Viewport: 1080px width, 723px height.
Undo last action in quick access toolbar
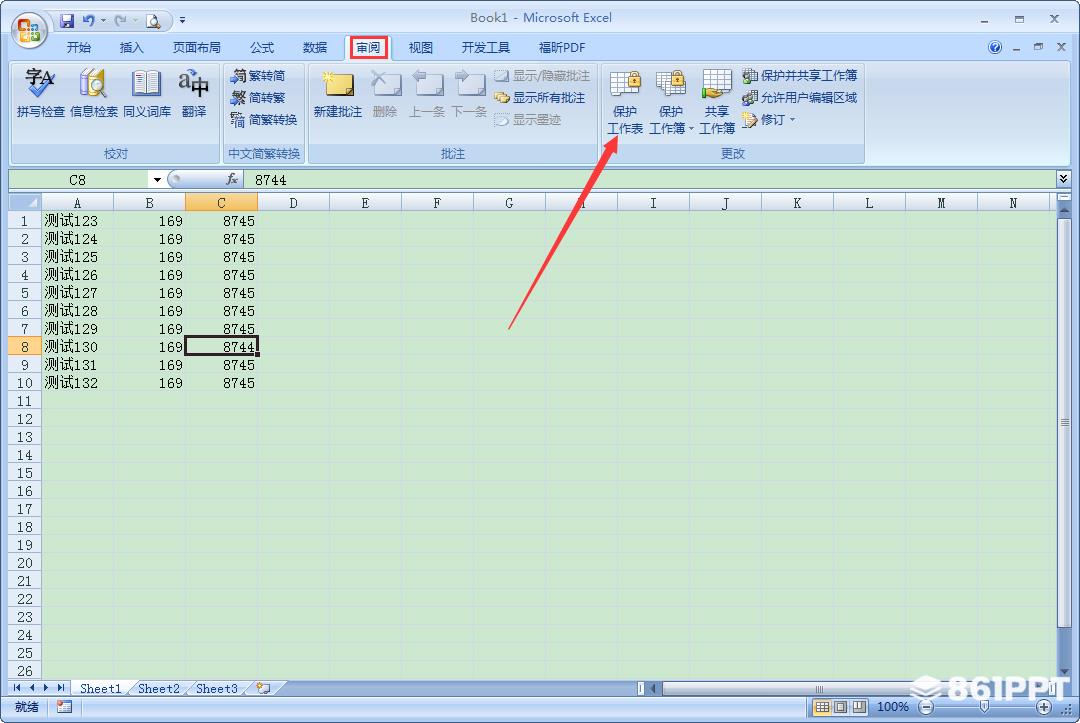pos(88,21)
